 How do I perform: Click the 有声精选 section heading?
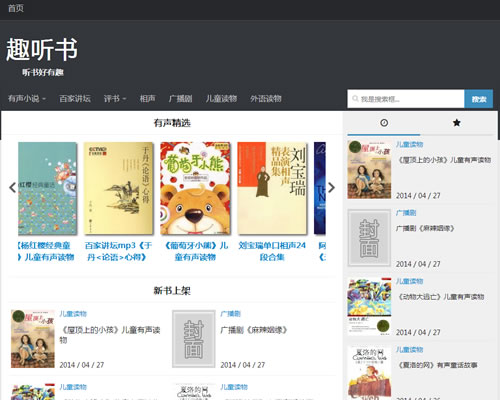172,123
